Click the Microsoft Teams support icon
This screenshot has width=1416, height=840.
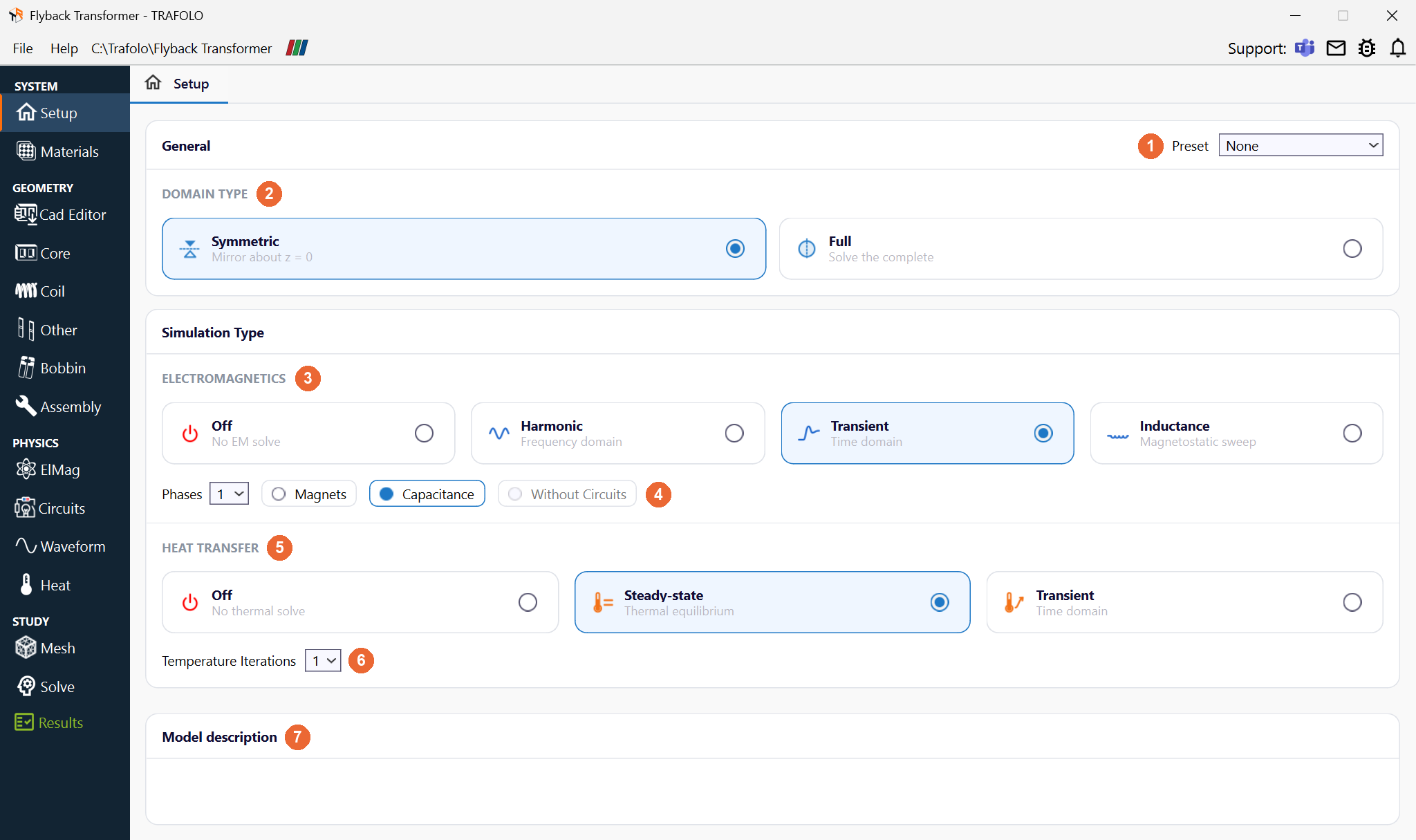pyautogui.click(x=1305, y=48)
